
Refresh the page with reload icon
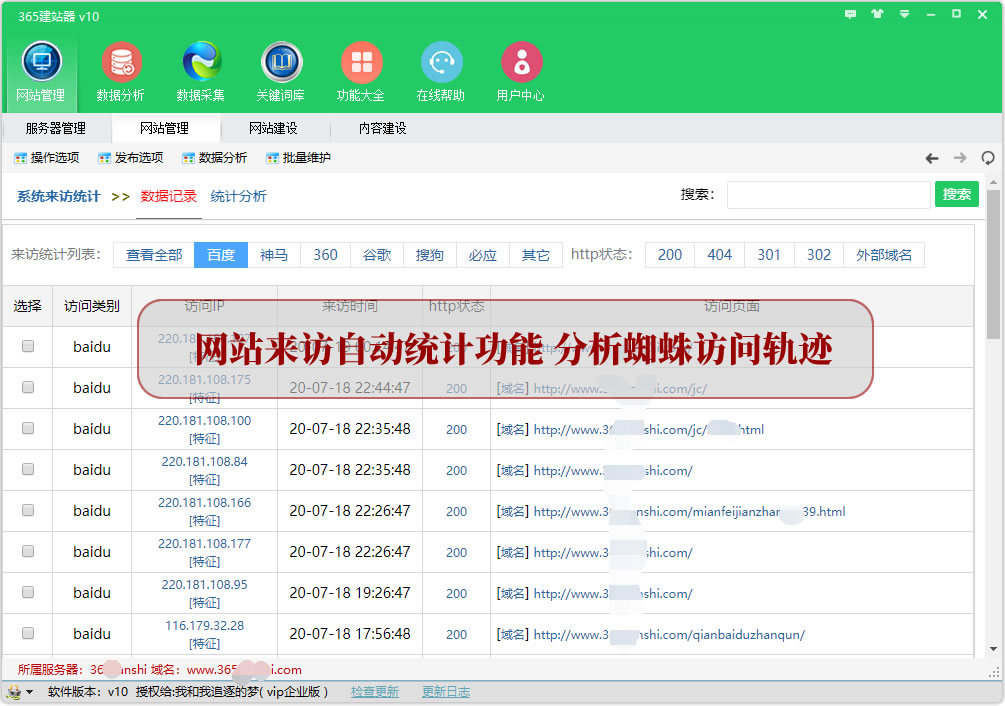coord(988,158)
